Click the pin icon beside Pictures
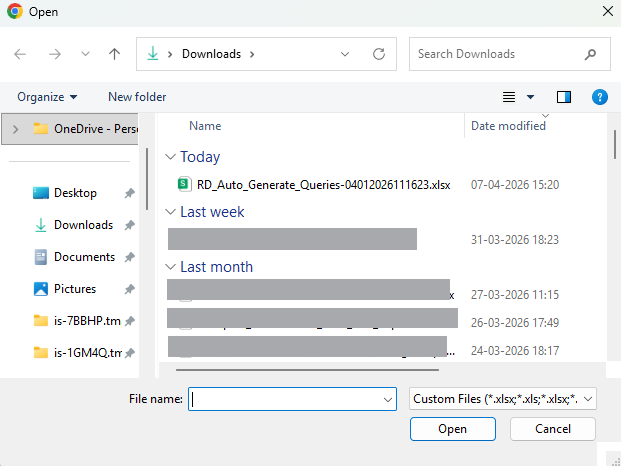Screen dimensions: 621x466 pos(130,289)
